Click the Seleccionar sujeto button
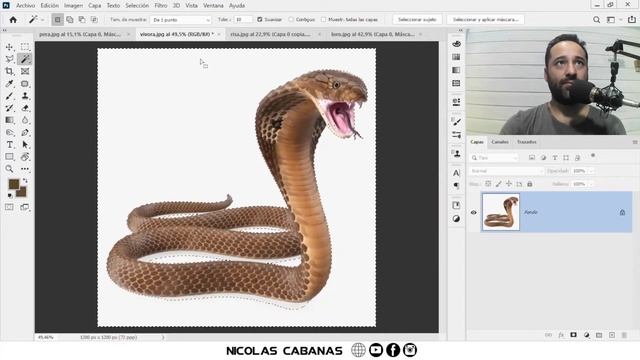 pyautogui.click(x=417, y=20)
